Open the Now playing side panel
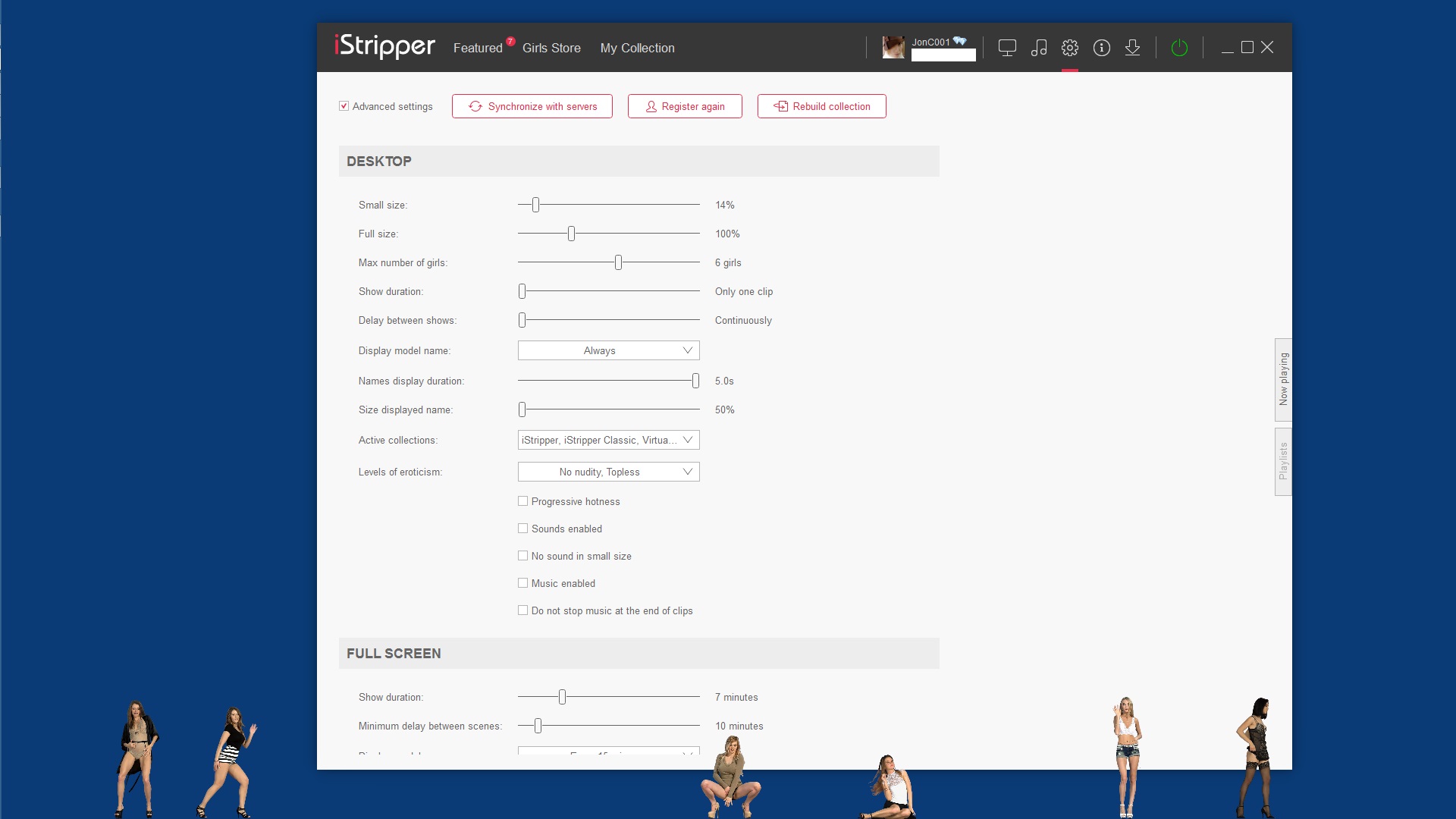The image size is (1456, 819). pyautogui.click(x=1283, y=379)
